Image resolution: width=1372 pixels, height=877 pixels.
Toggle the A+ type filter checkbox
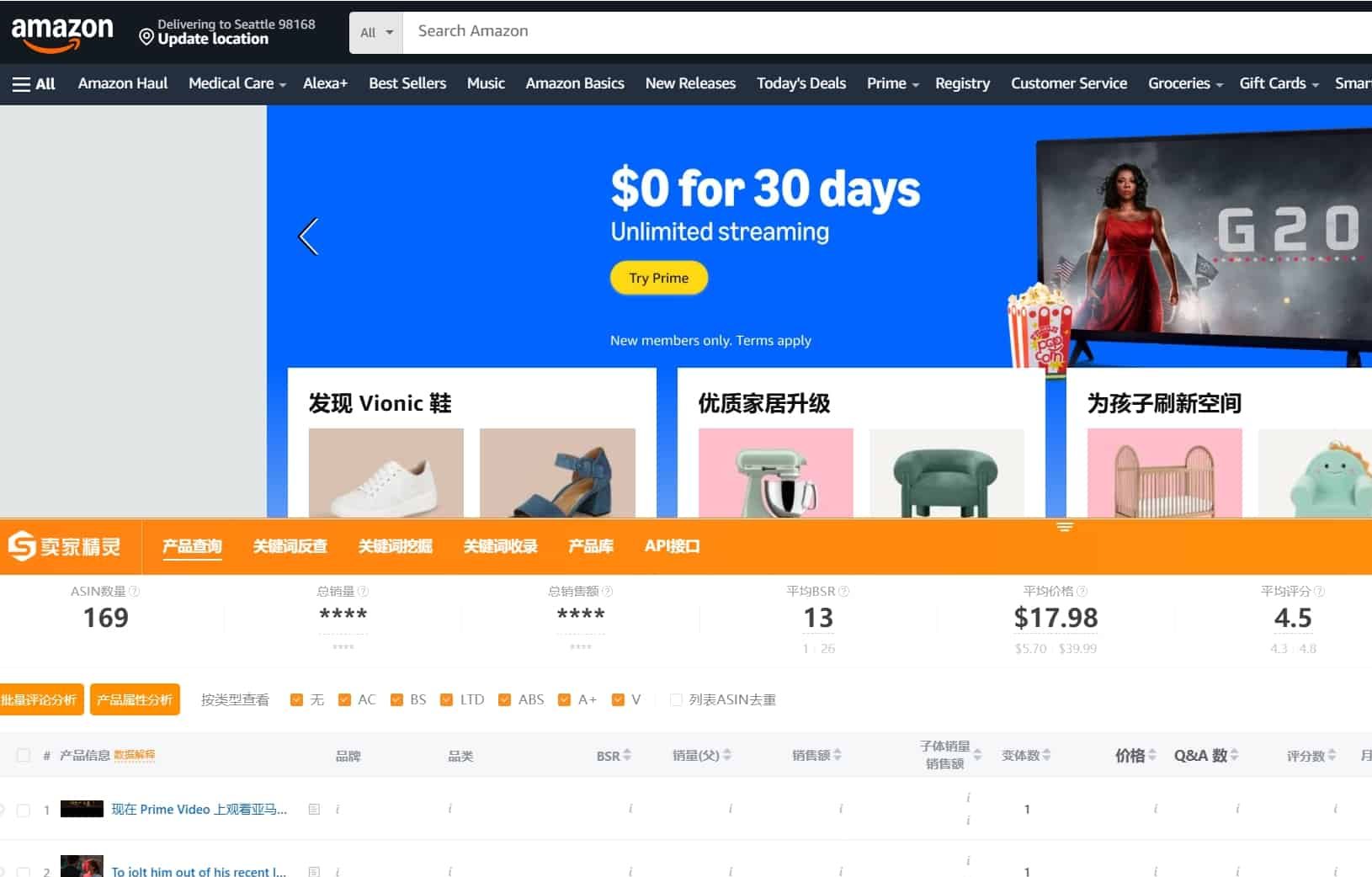[x=564, y=700]
